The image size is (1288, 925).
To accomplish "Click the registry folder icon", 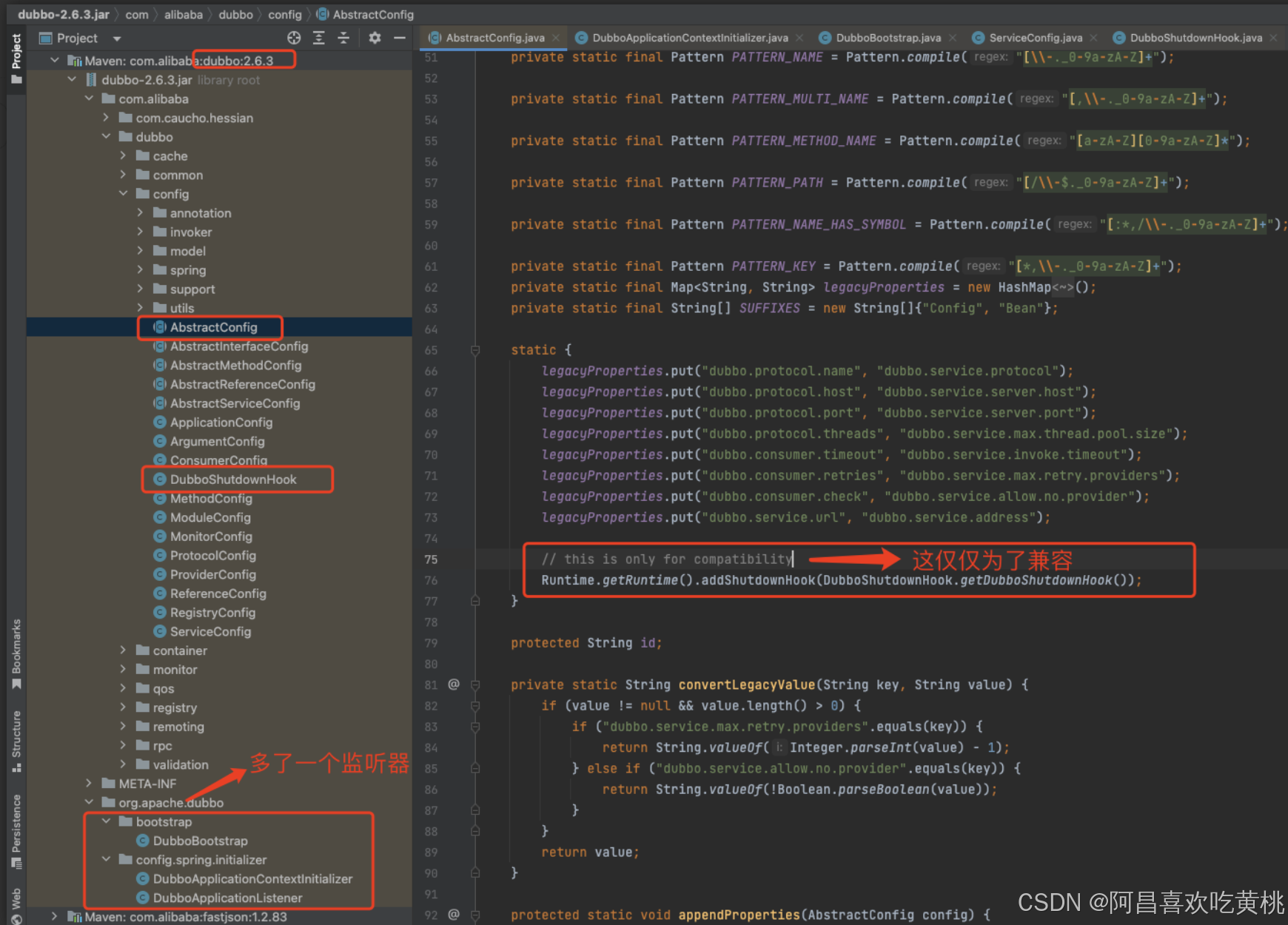I will tap(143, 707).
